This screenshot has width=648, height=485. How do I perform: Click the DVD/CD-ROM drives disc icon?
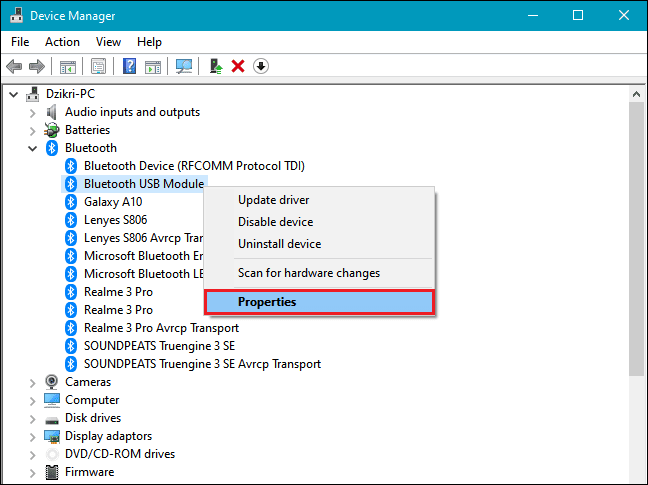(x=52, y=454)
